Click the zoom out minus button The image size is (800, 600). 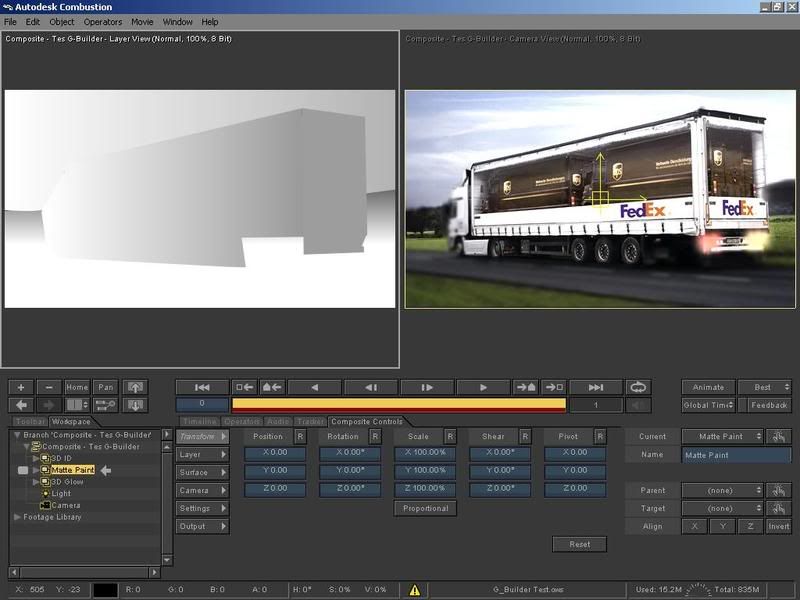pos(49,387)
